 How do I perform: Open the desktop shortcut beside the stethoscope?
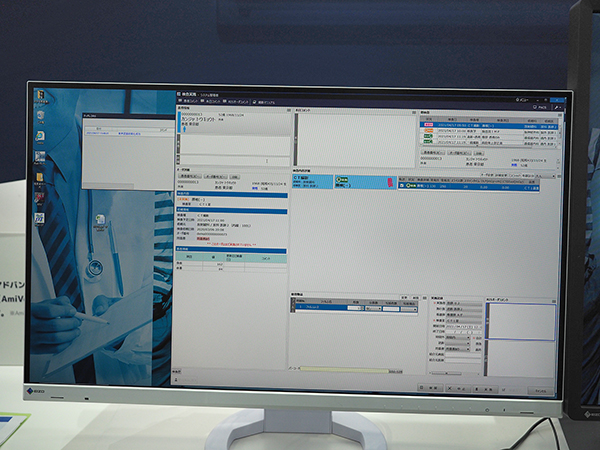tap(101, 220)
